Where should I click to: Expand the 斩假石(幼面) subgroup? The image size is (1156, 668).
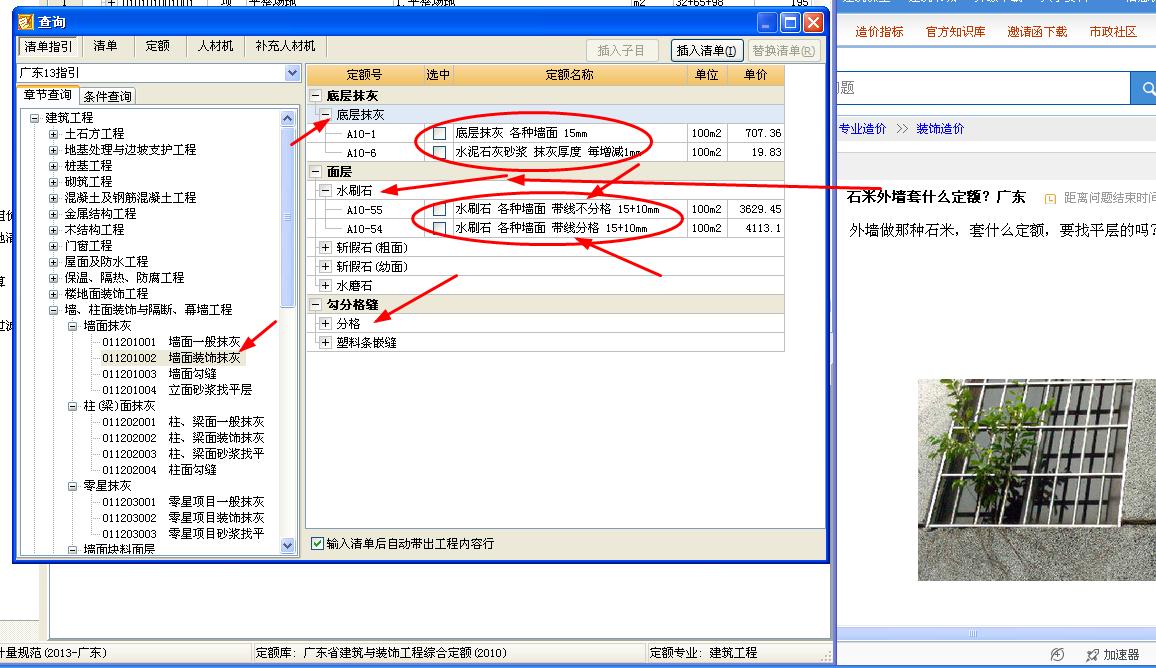click(325, 267)
